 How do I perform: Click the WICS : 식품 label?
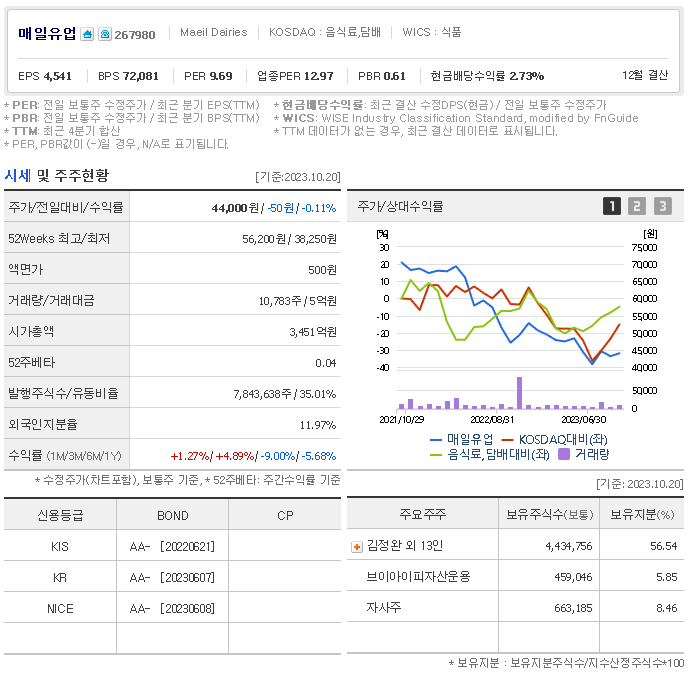431,32
